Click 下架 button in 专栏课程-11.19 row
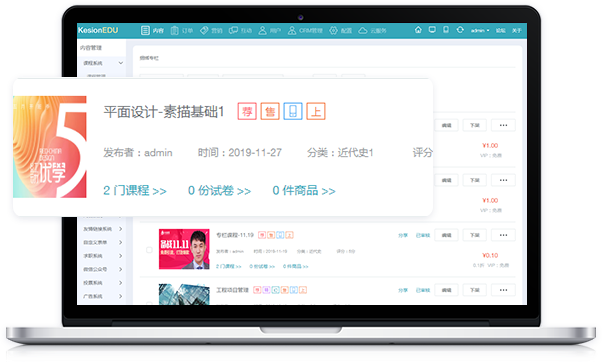The image size is (602, 362). (475, 235)
